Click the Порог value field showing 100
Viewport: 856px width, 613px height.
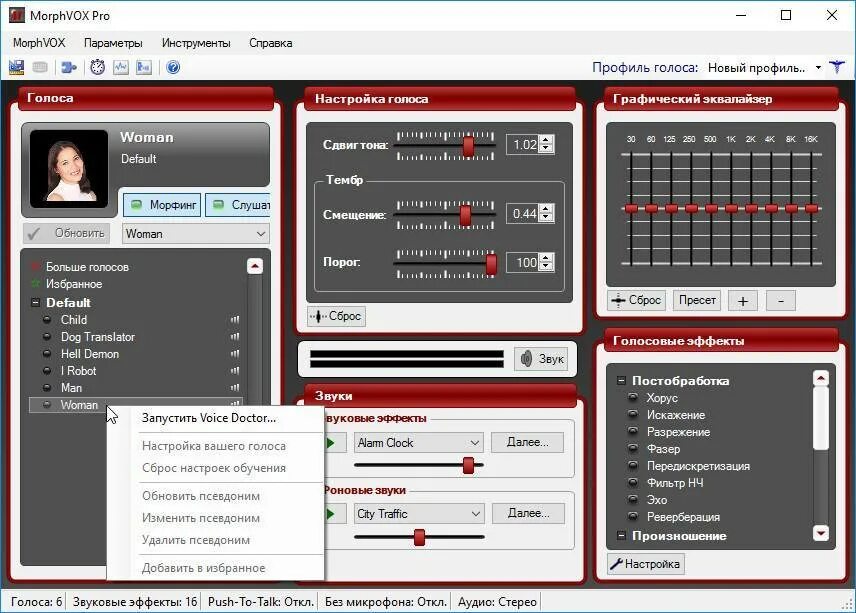click(x=523, y=263)
